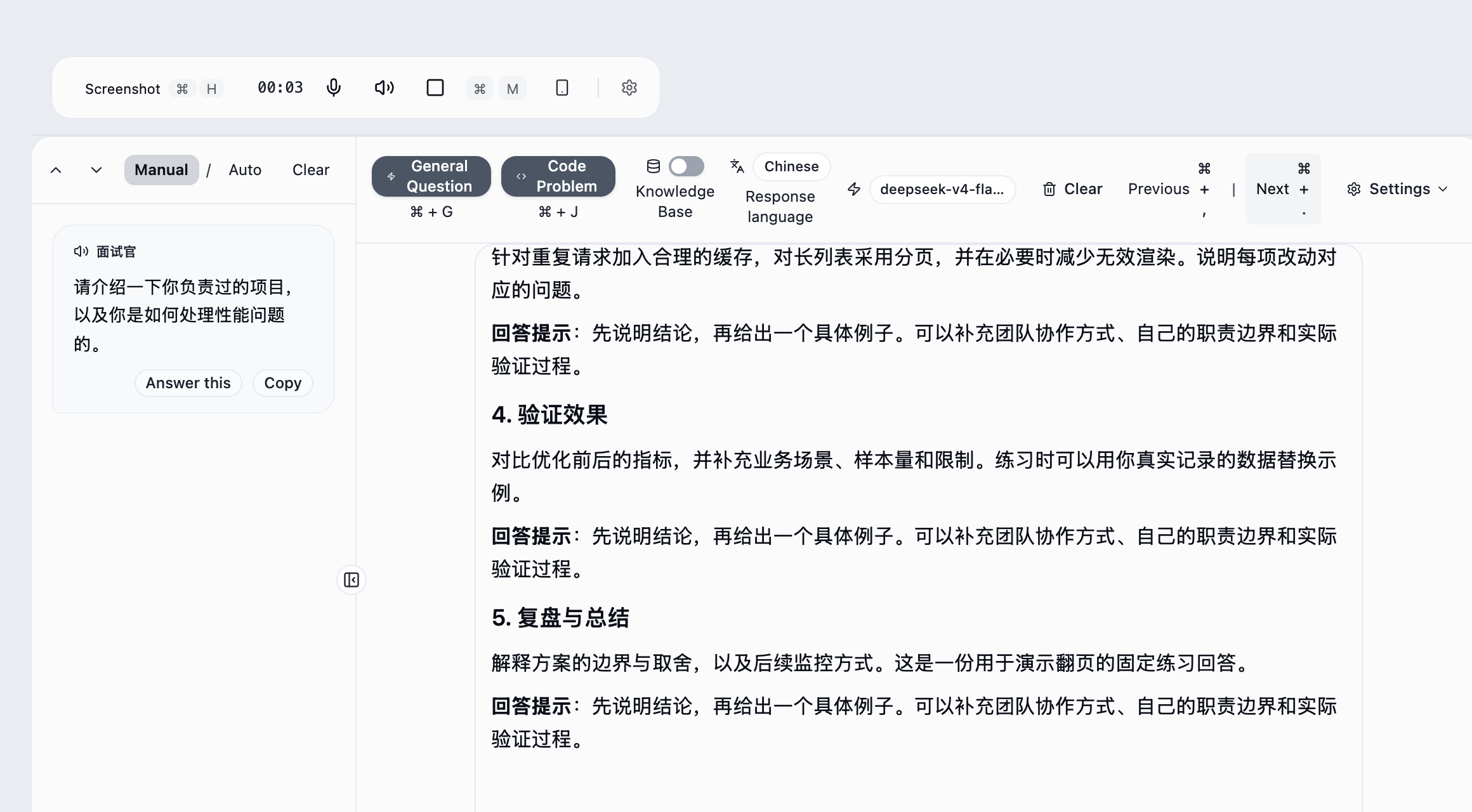Click the Answer this button
Screen dimensions: 1472x812
pyautogui.click(x=188, y=383)
